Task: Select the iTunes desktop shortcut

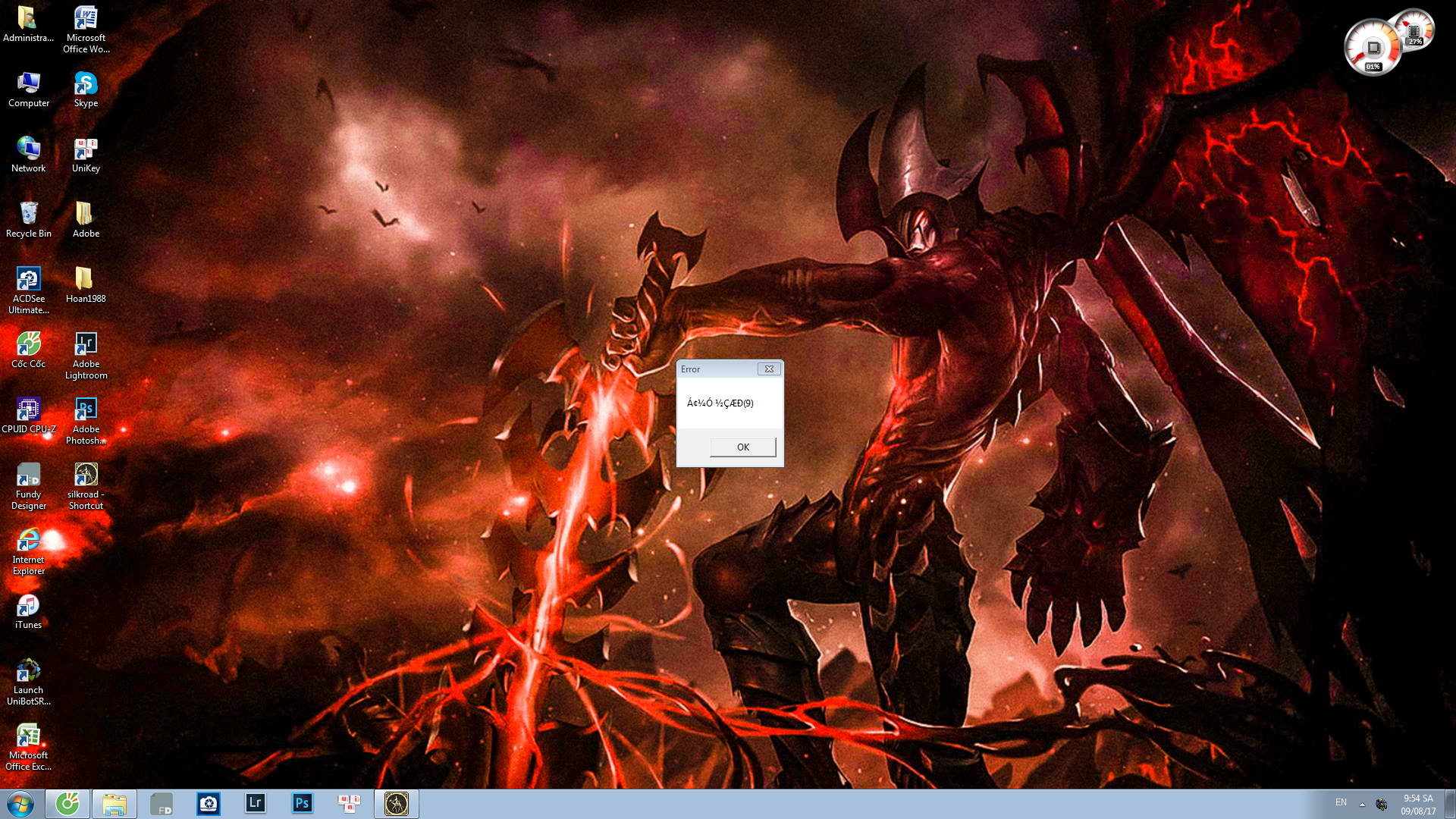Action: point(28,611)
